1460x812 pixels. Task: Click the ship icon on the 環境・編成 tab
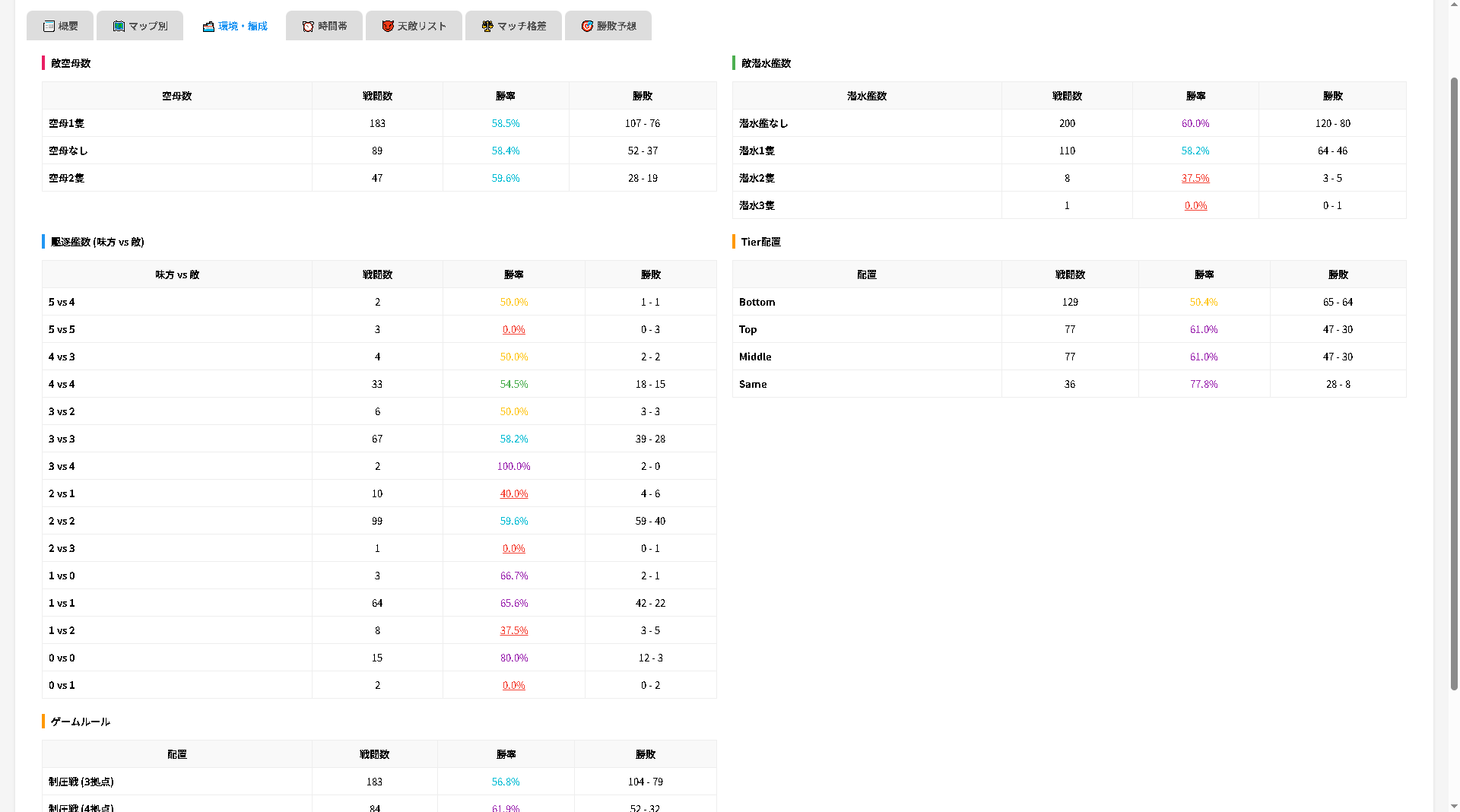click(x=208, y=26)
